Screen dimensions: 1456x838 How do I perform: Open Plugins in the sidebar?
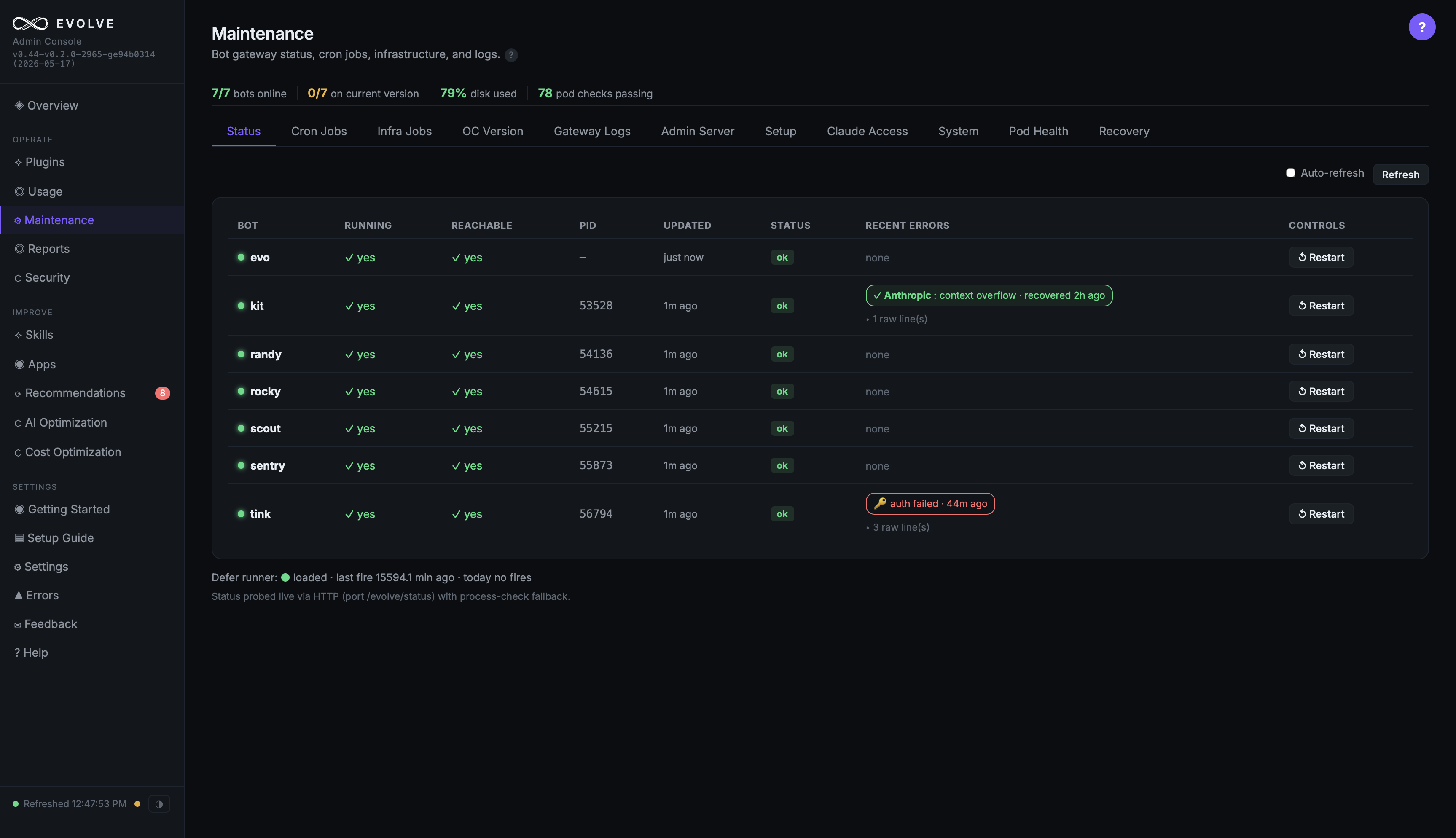click(92, 162)
